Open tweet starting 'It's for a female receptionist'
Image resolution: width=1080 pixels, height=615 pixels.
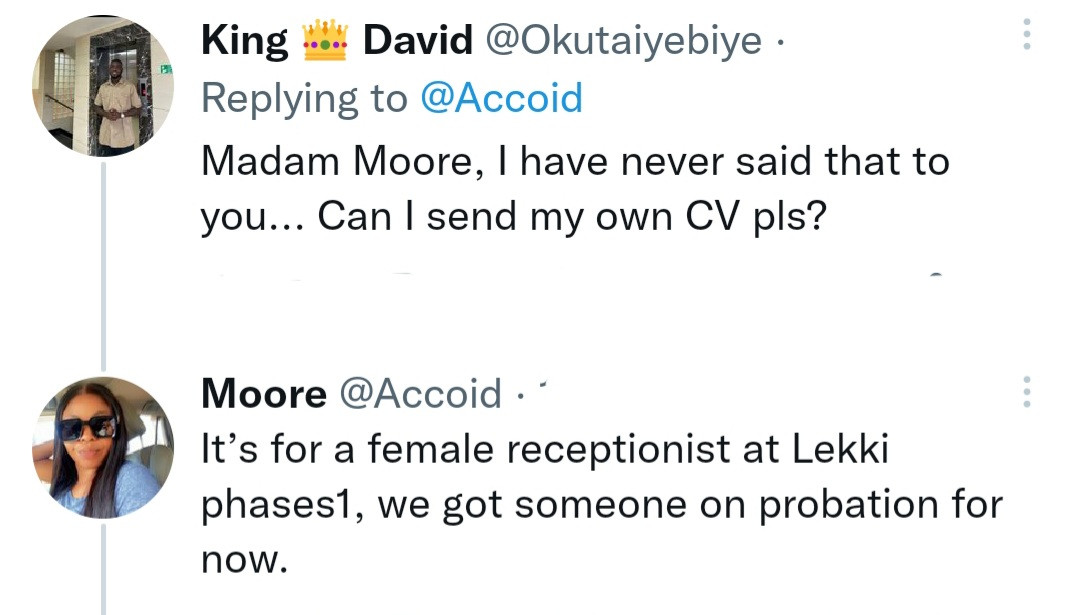545,451
